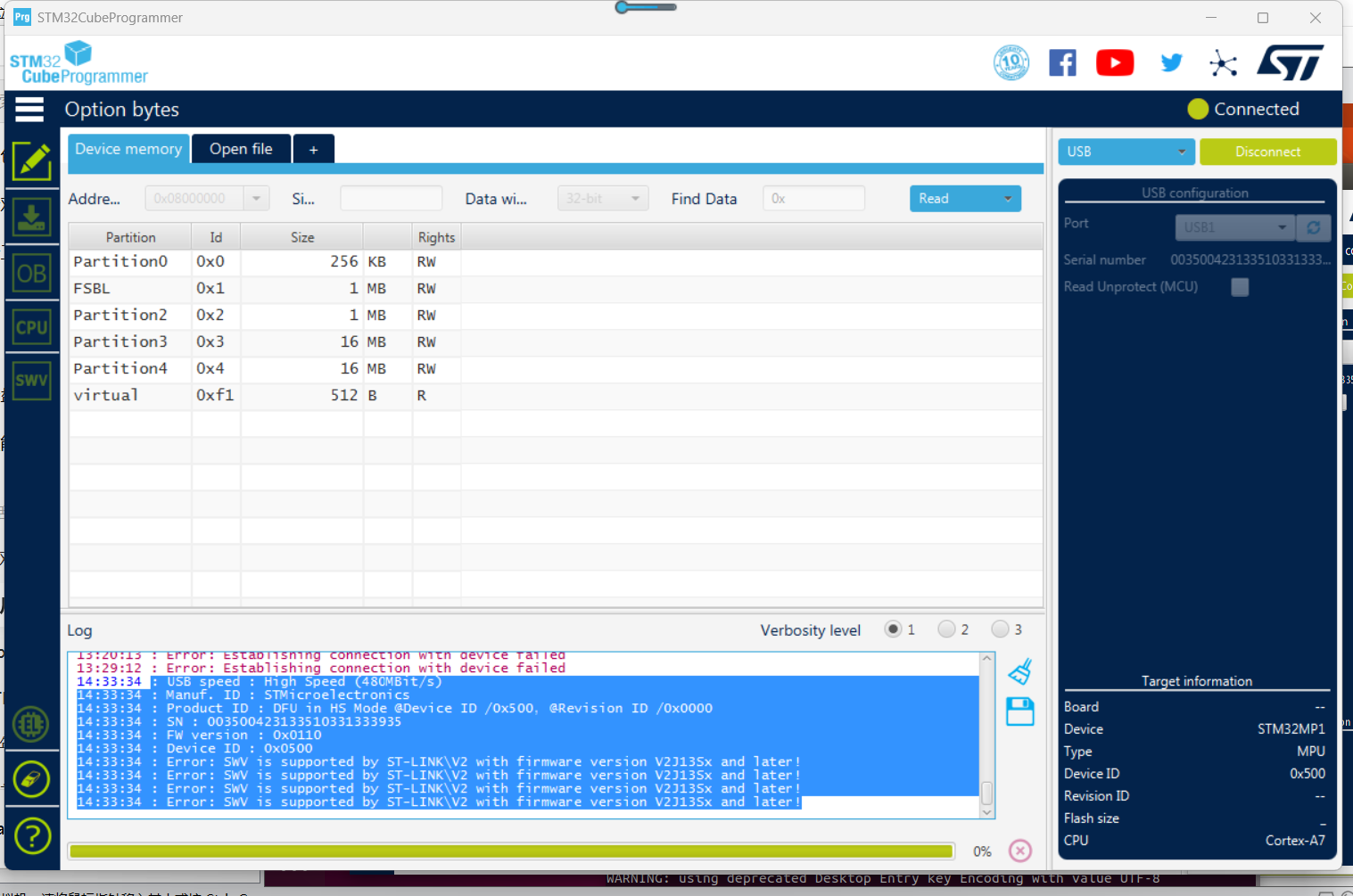Screen dimensions: 1353x896
Task: Select the Partition0 row
Action: 556,262
